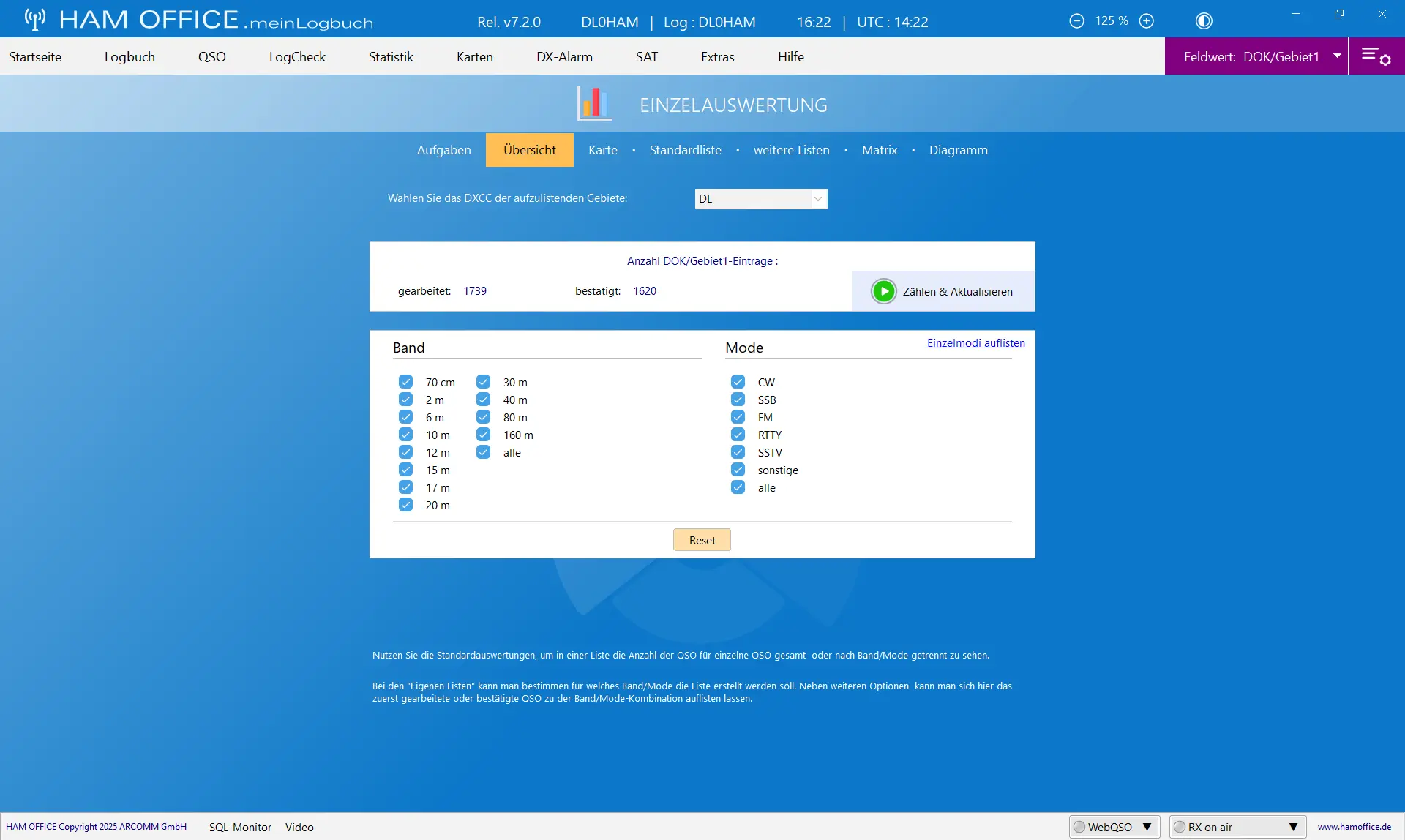
Task: Click the Einzelauswertung bar chart icon
Action: (x=593, y=104)
